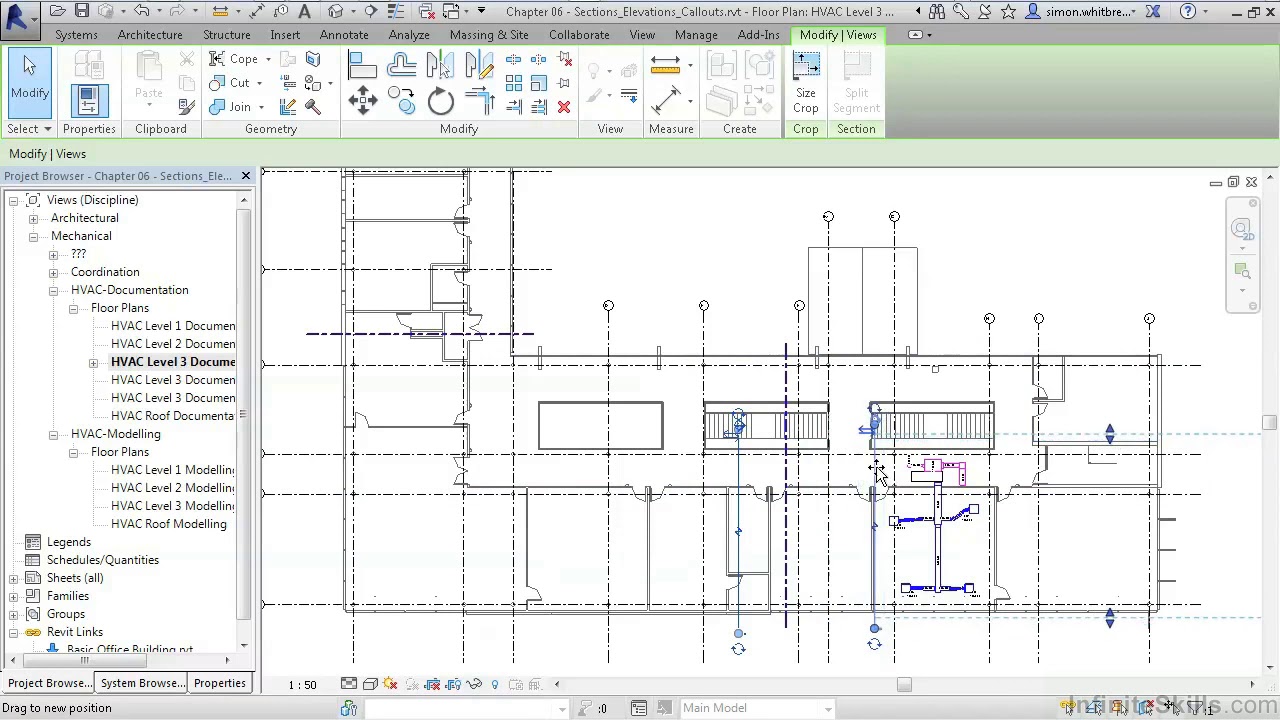Click the 1 : 50 view scale
This screenshot has width=1280, height=720.
pyautogui.click(x=302, y=685)
